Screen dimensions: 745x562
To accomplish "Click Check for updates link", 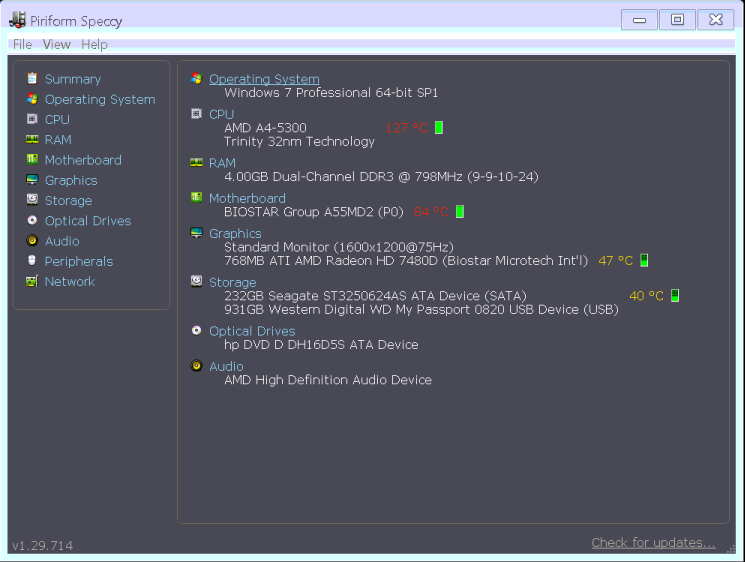I will coord(653,543).
